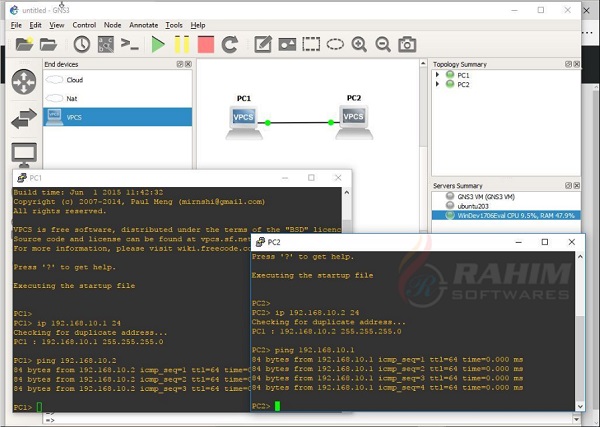600x427 pixels.
Task: Select PC2 entry in Topology Summary
Action: point(463,85)
